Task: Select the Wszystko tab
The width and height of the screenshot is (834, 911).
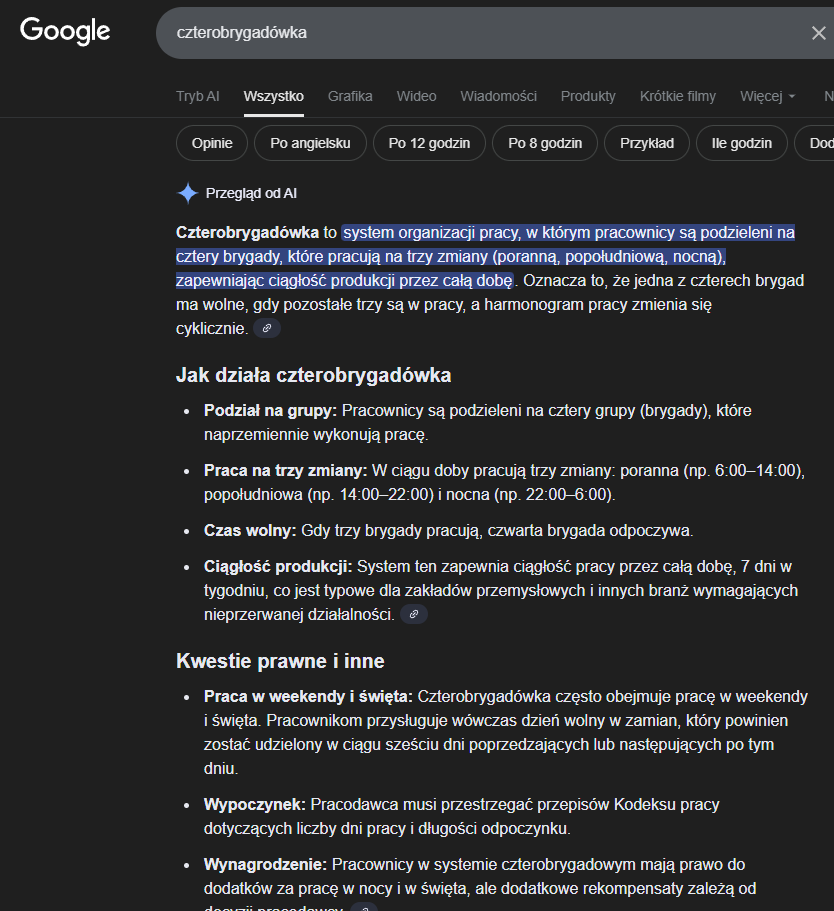Action: click(x=273, y=96)
